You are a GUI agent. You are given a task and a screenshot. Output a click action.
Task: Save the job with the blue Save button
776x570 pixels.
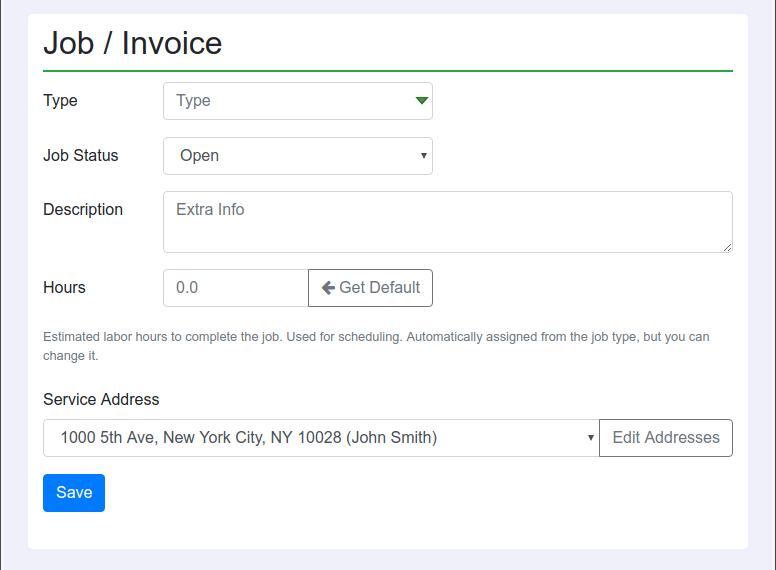[x=74, y=493]
